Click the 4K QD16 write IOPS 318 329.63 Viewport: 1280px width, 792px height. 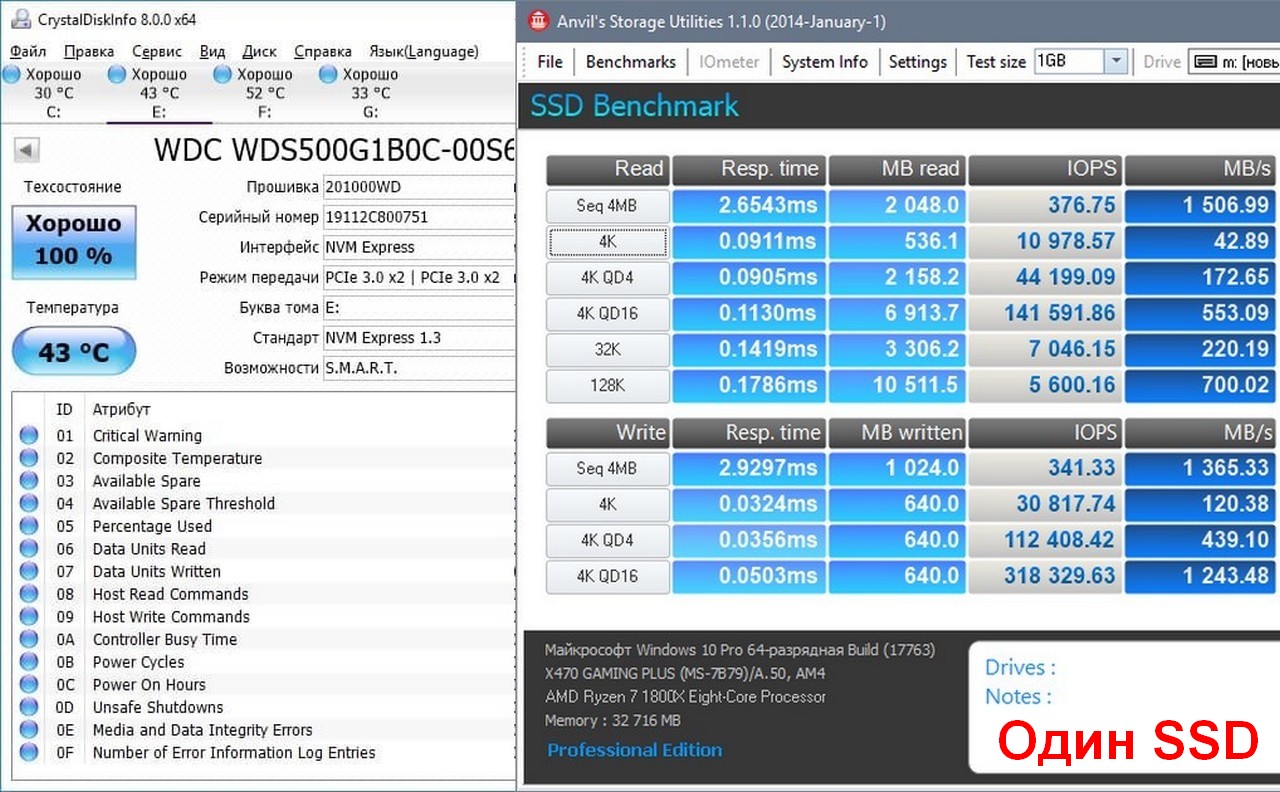1045,576
